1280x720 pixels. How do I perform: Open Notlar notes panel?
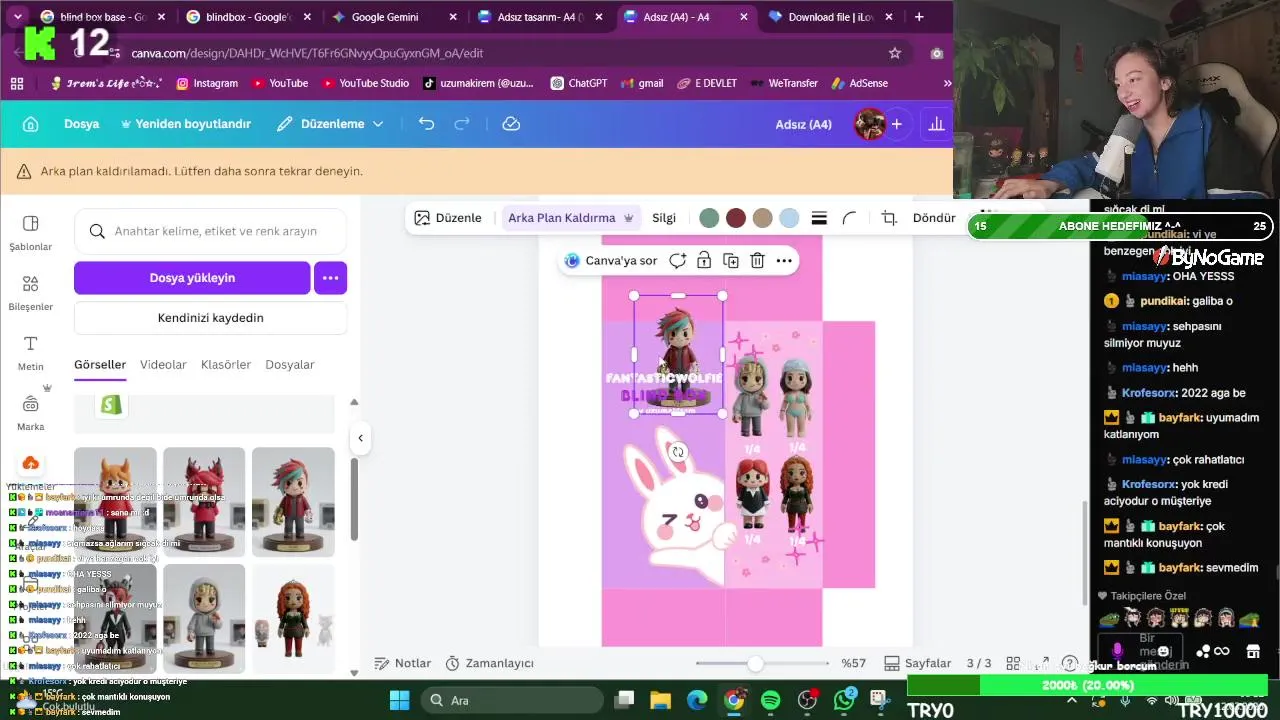[x=402, y=663]
